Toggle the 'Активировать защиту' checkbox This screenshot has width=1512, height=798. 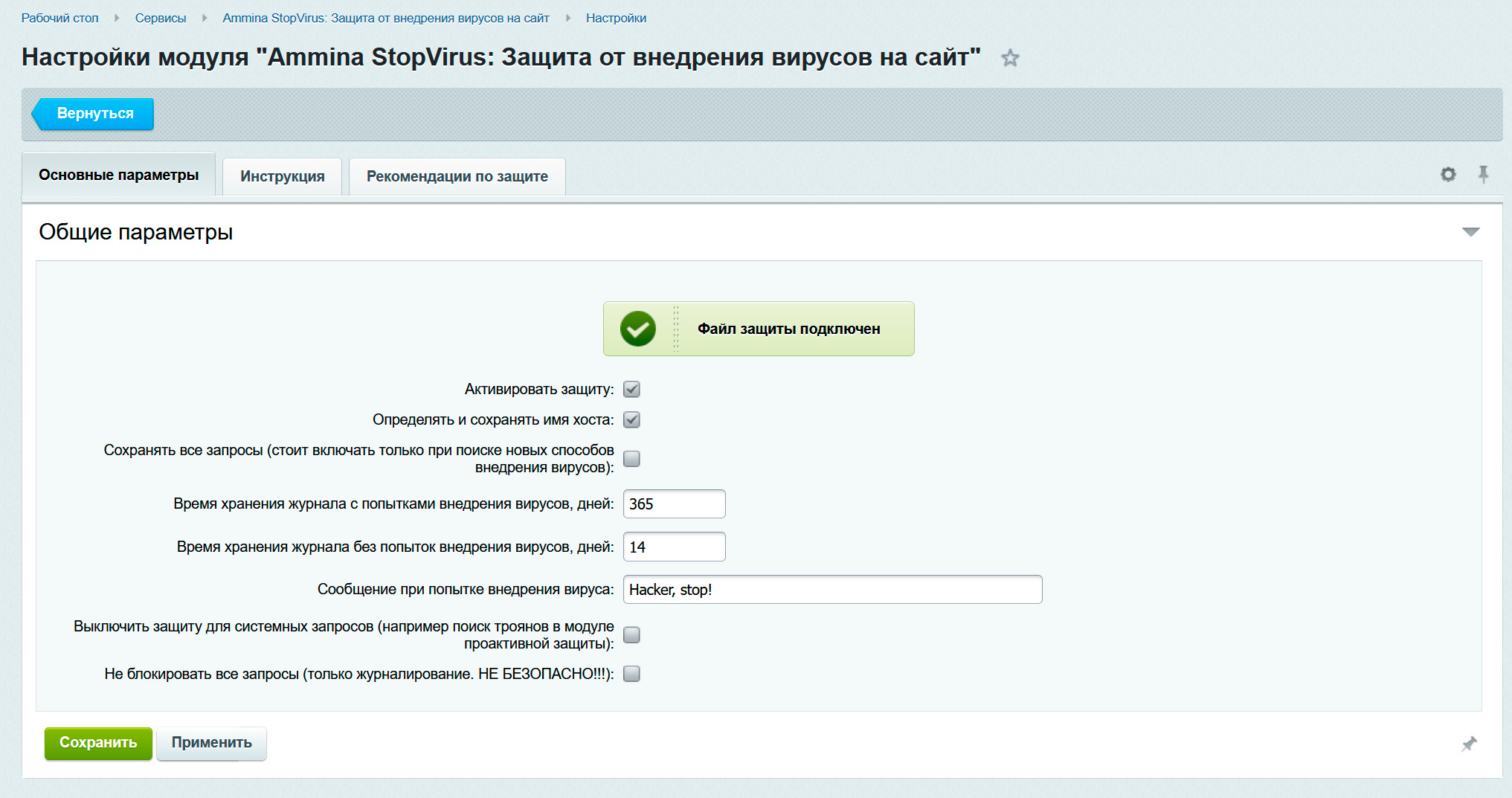[631, 389]
